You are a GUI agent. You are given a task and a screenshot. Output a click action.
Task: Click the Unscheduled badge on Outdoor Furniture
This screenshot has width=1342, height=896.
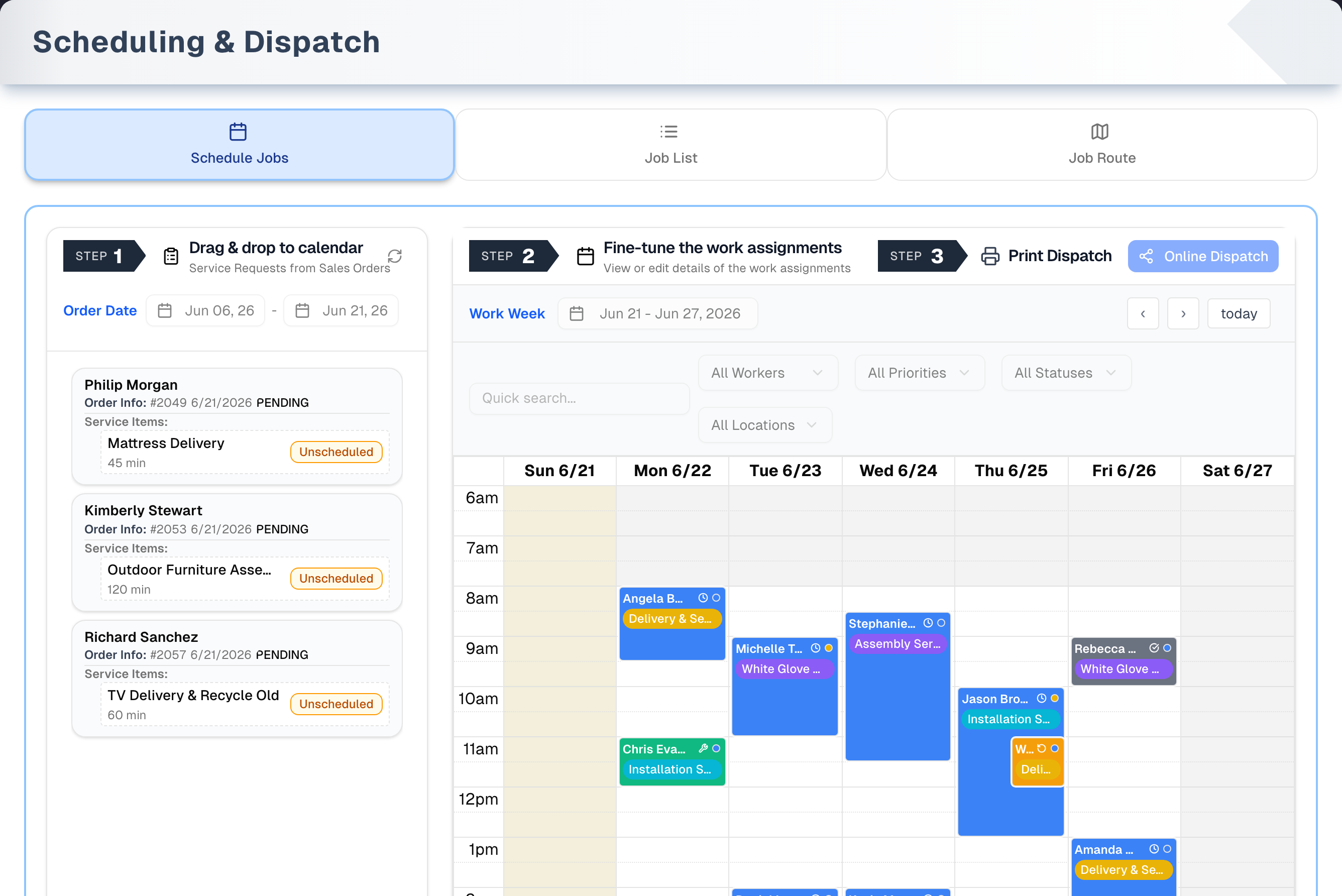(336, 578)
